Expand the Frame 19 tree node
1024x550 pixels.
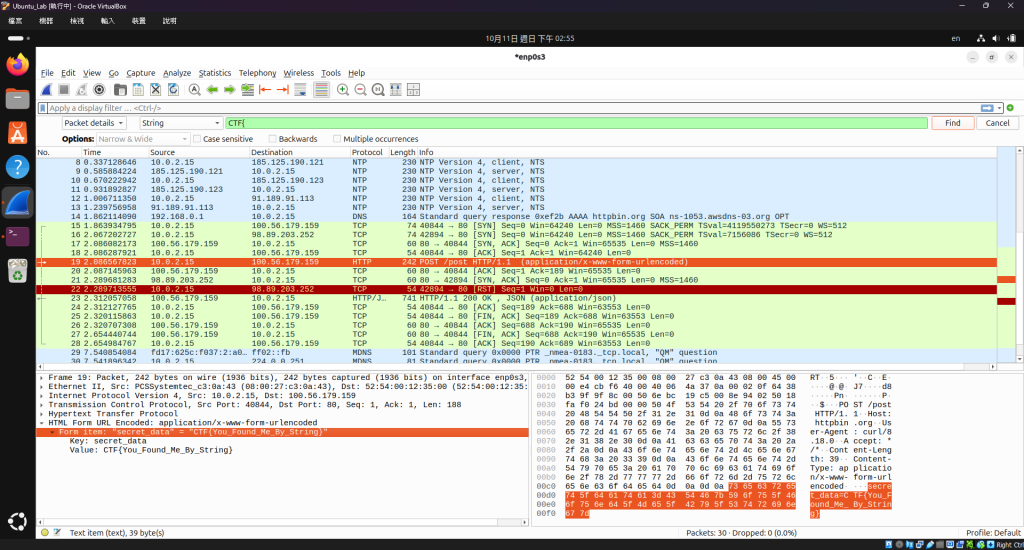pyautogui.click(x=42, y=378)
